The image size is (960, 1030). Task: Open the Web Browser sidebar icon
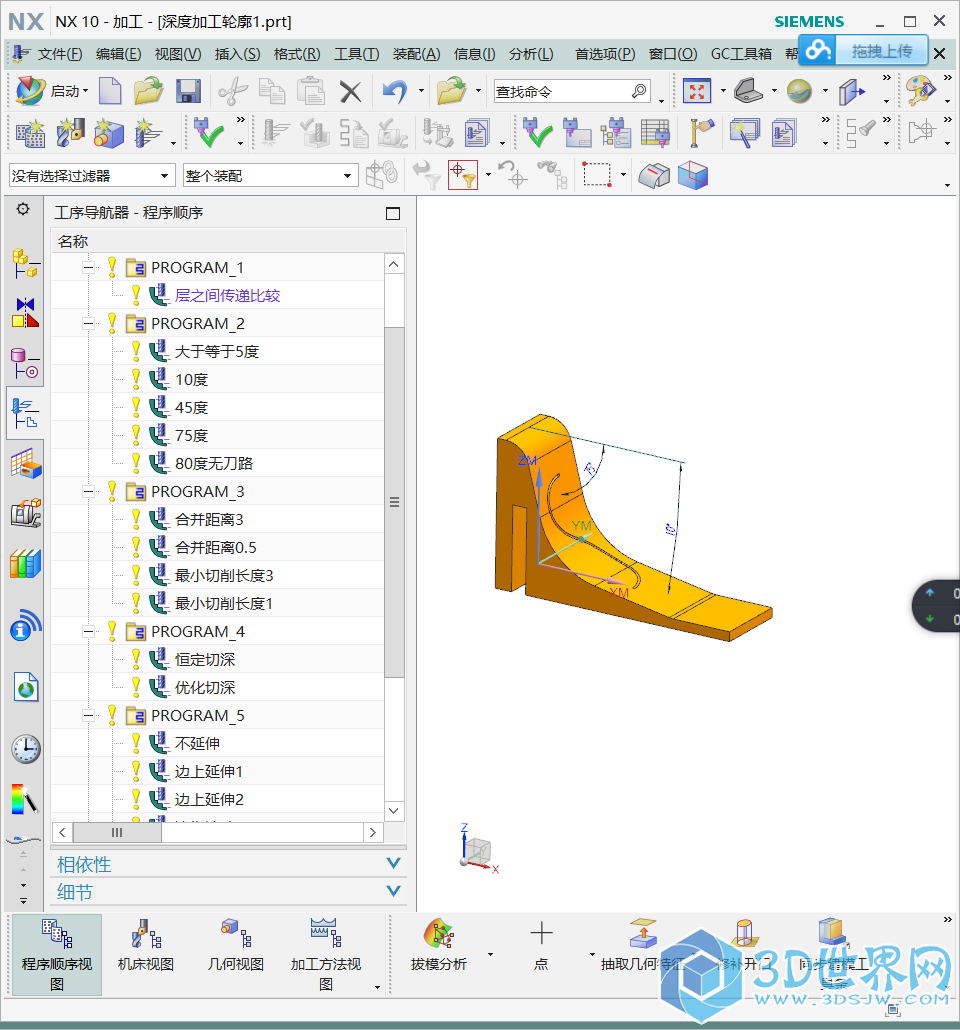(x=25, y=687)
